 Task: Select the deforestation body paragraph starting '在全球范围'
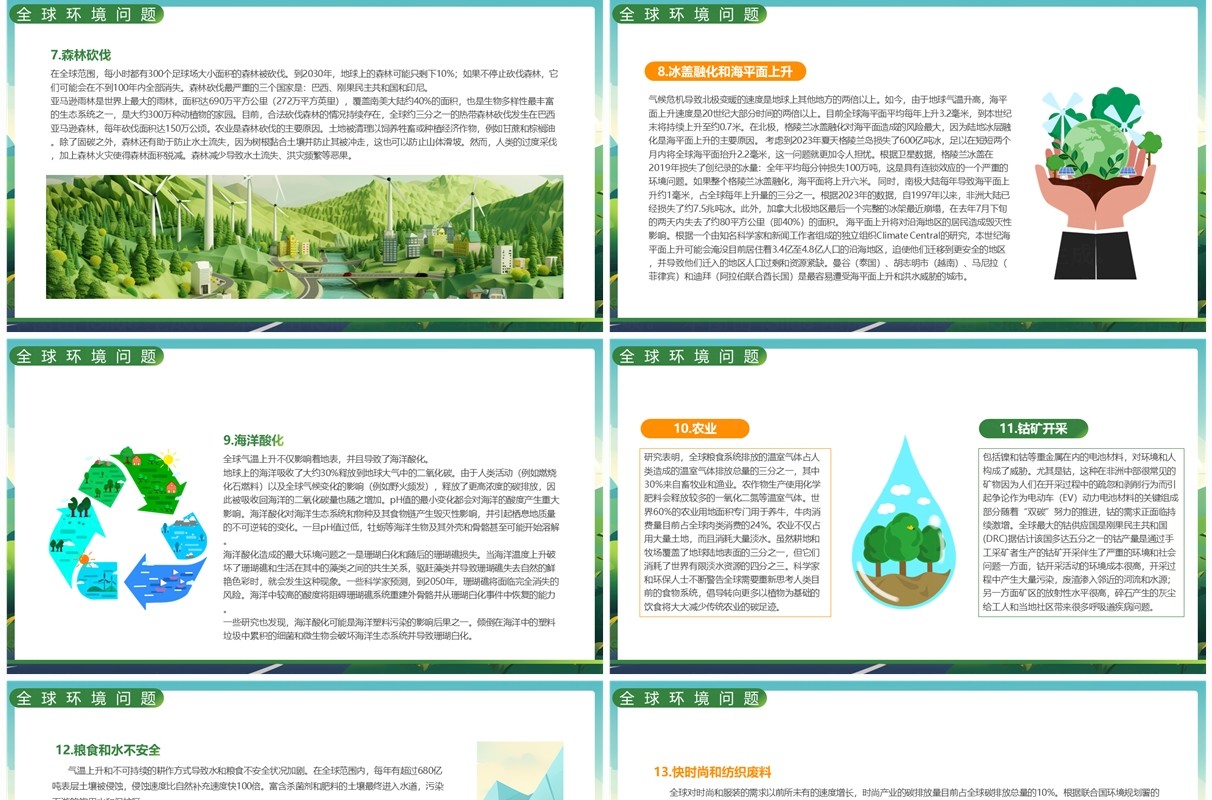pyautogui.click(x=304, y=114)
